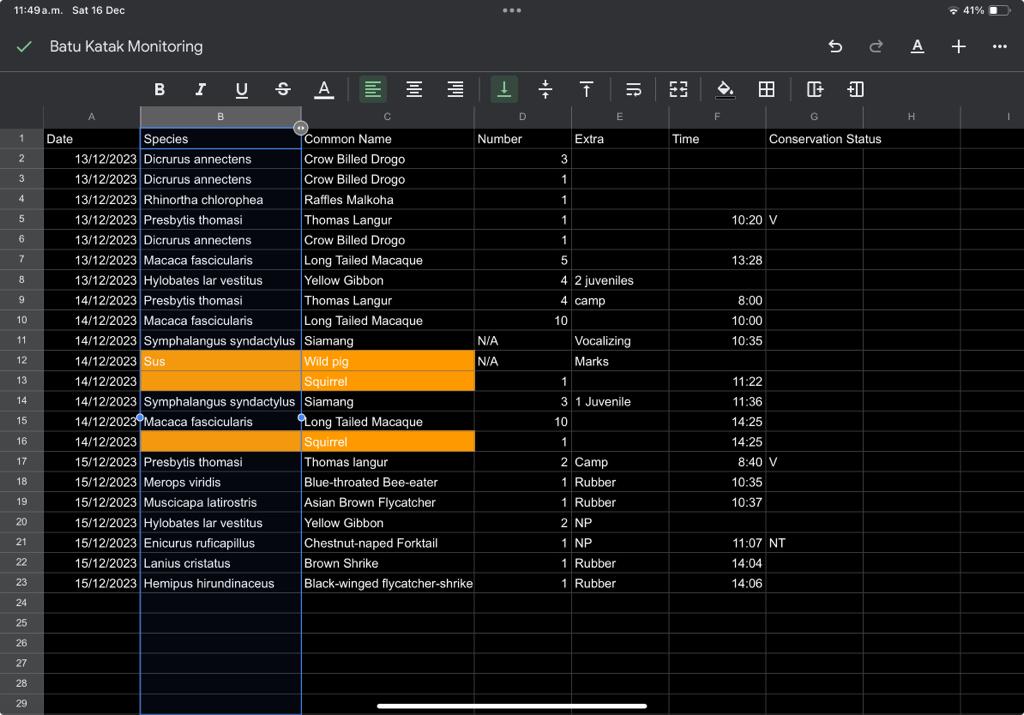Set vertical alignment to top
The height and width of the screenshot is (715, 1024).
(x=586, y=89)
